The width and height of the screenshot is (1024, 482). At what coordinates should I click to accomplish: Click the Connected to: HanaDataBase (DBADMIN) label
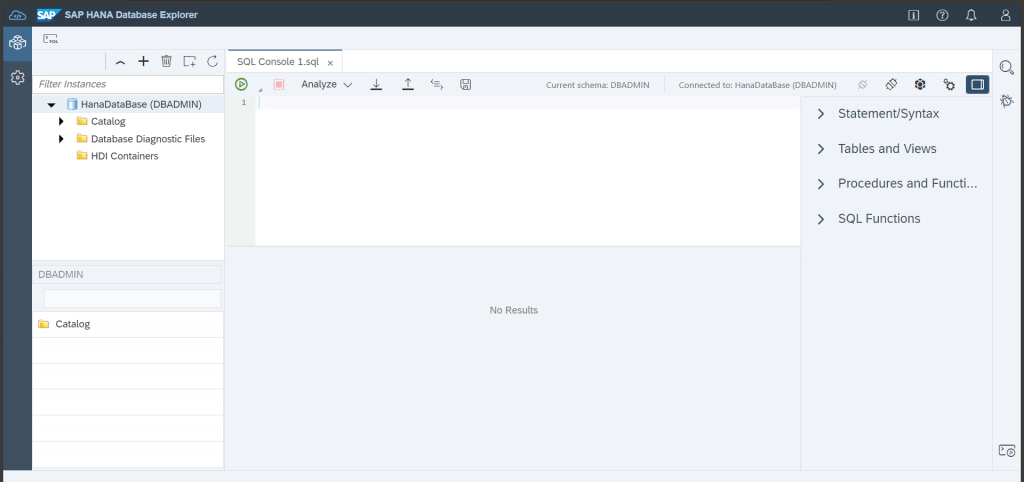pos(758,85)
